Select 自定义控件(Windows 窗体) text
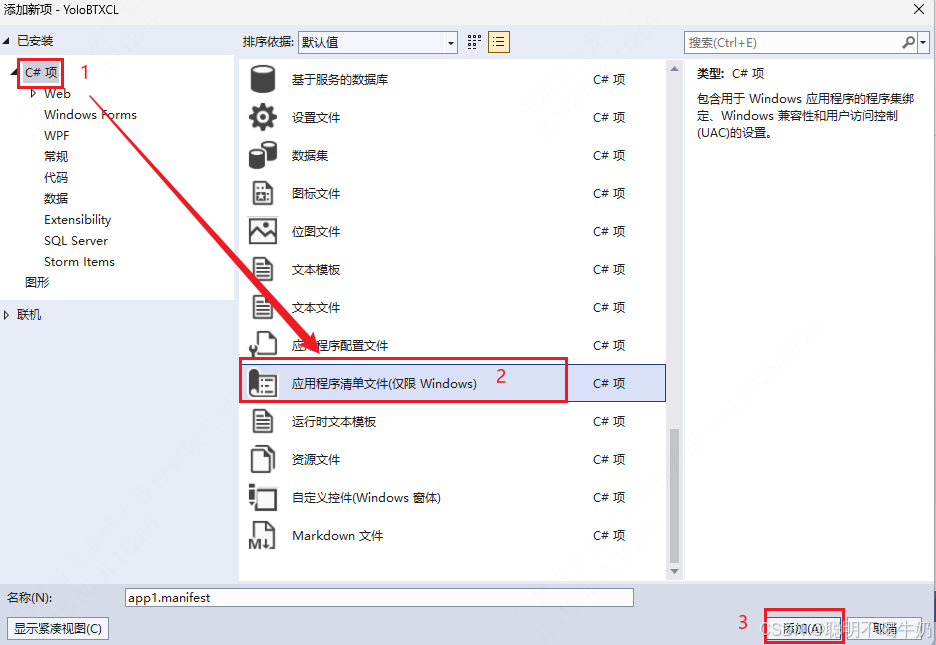 [x=366, y=498]
